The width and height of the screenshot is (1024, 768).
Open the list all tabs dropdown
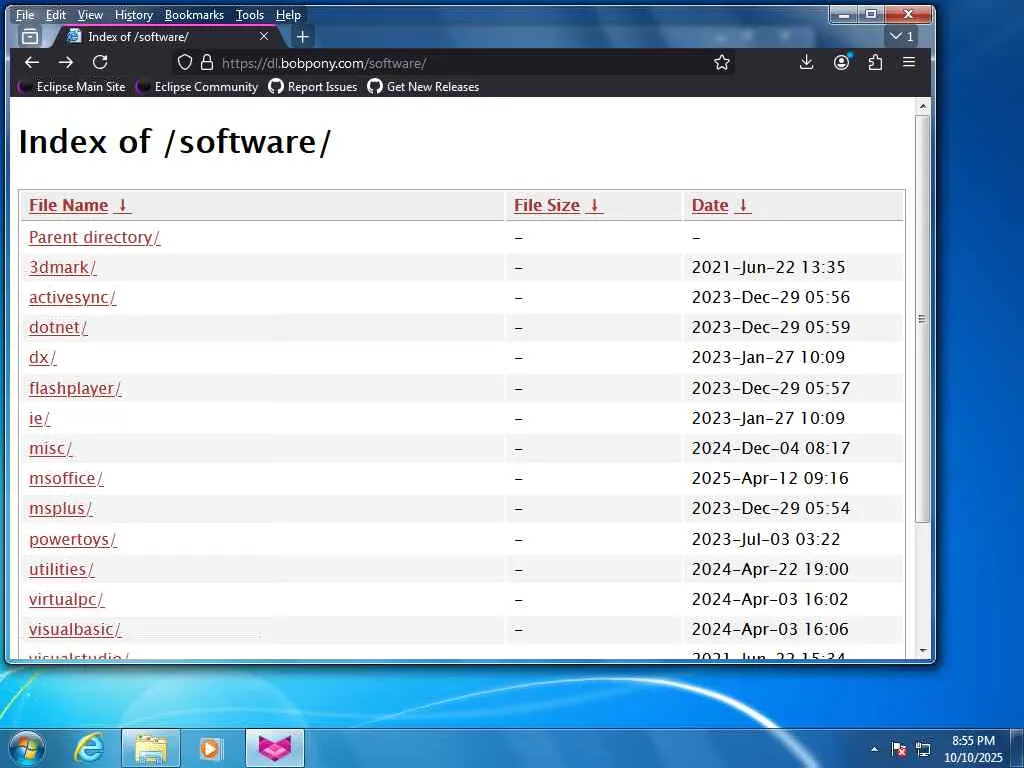[902, 37]
